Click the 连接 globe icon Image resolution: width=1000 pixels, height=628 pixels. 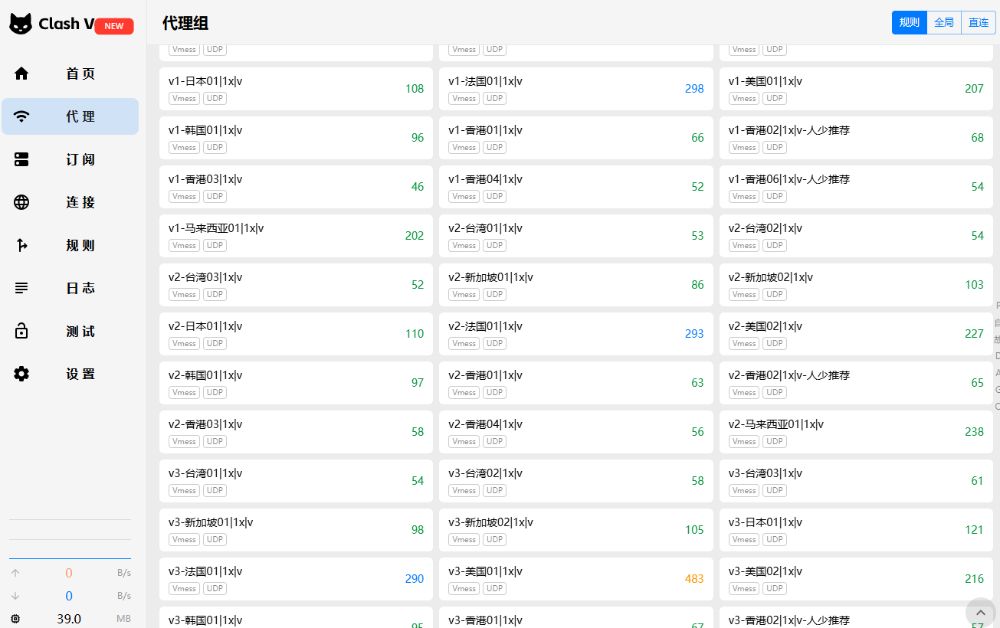click(x=21, y=202)
